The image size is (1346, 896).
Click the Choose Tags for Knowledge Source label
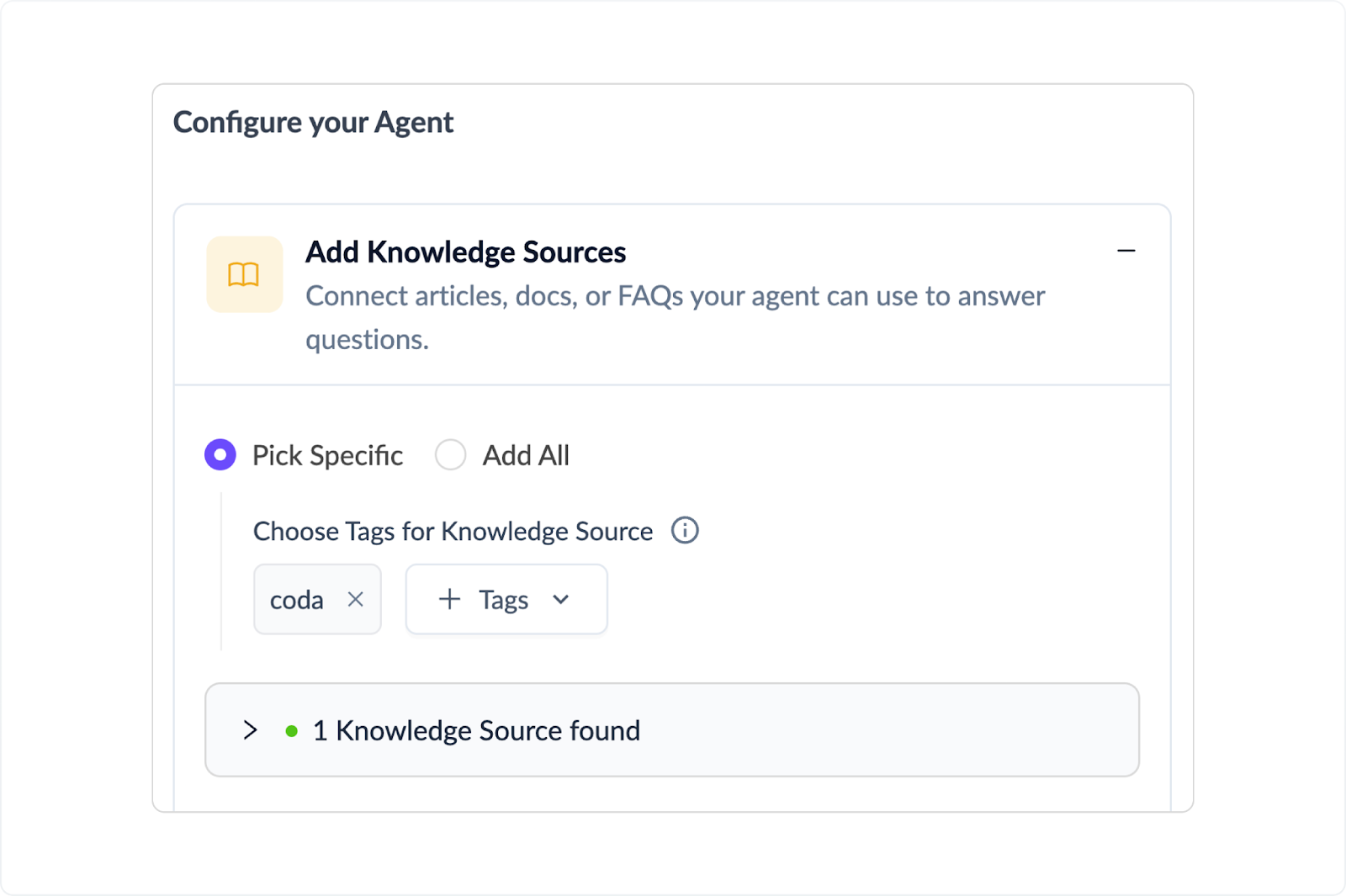tap(453, 531)
